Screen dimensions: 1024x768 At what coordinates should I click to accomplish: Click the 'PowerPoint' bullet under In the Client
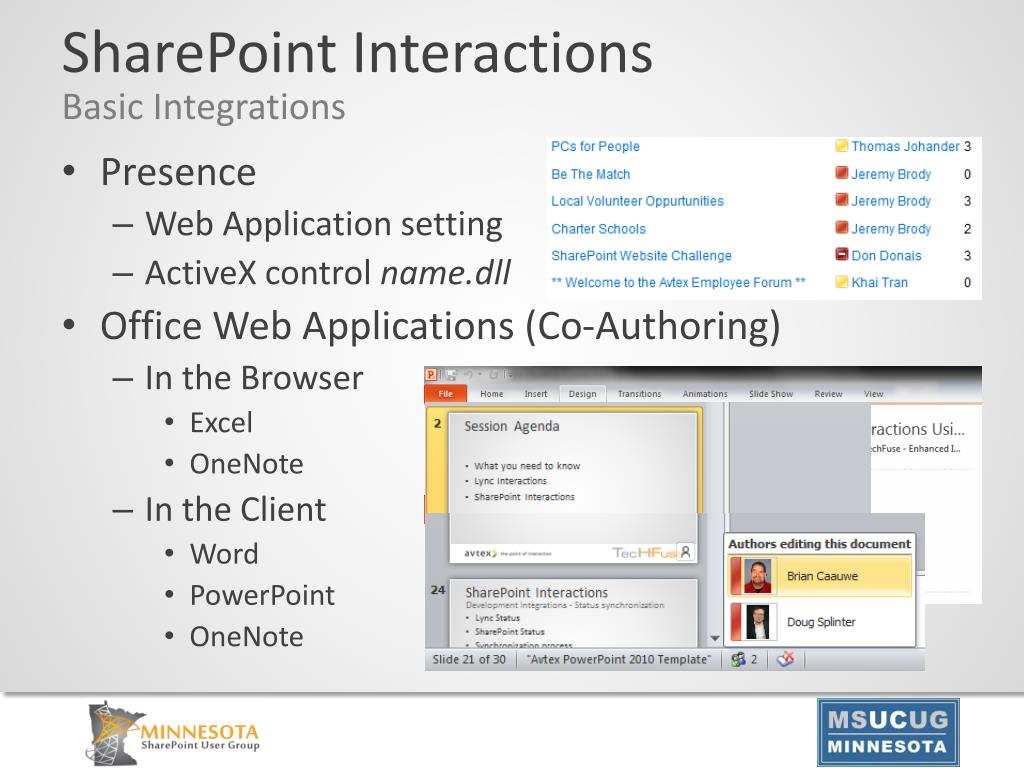tap(263, 596)
